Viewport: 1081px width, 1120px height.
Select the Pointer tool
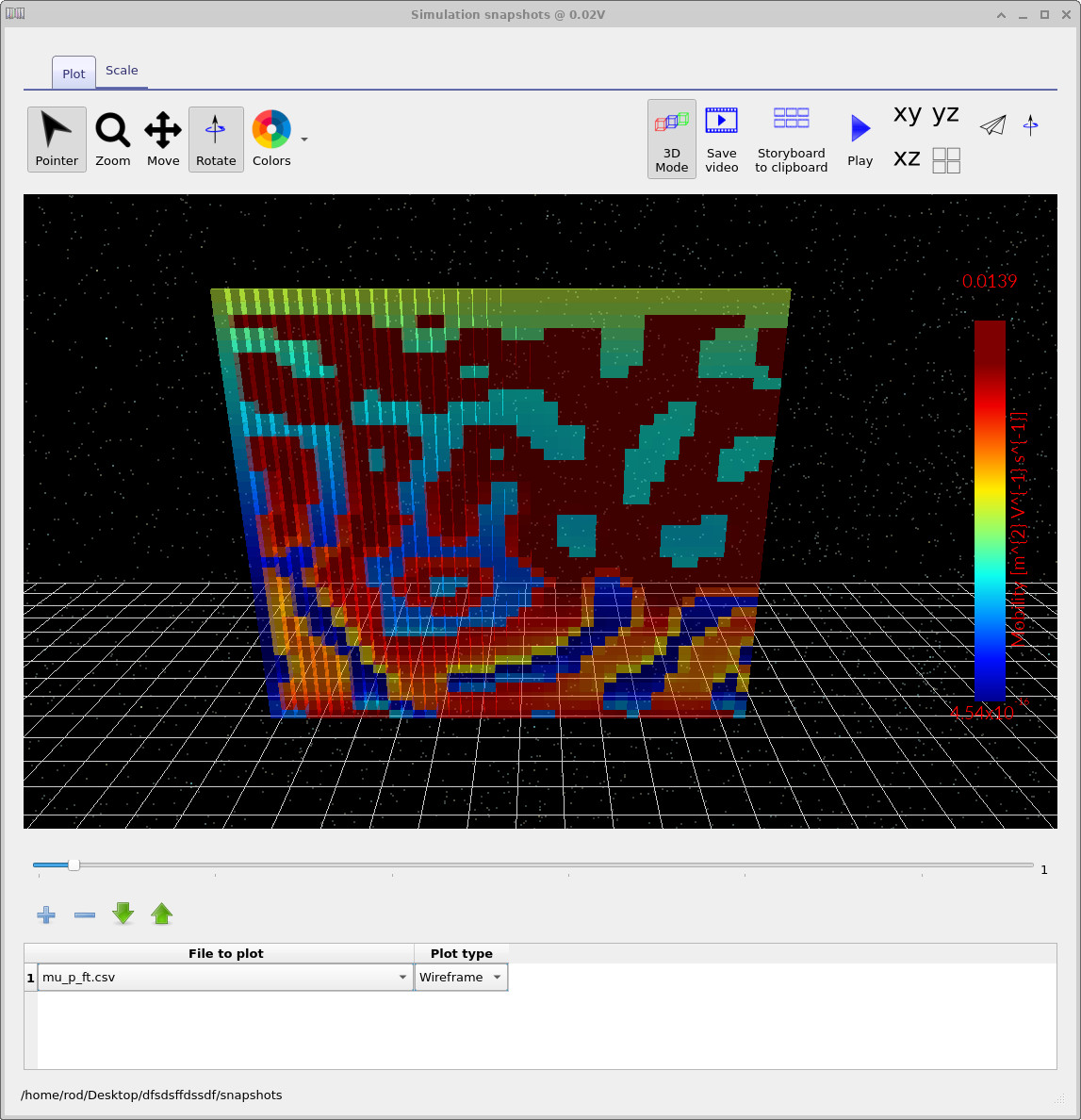point(57,139)
